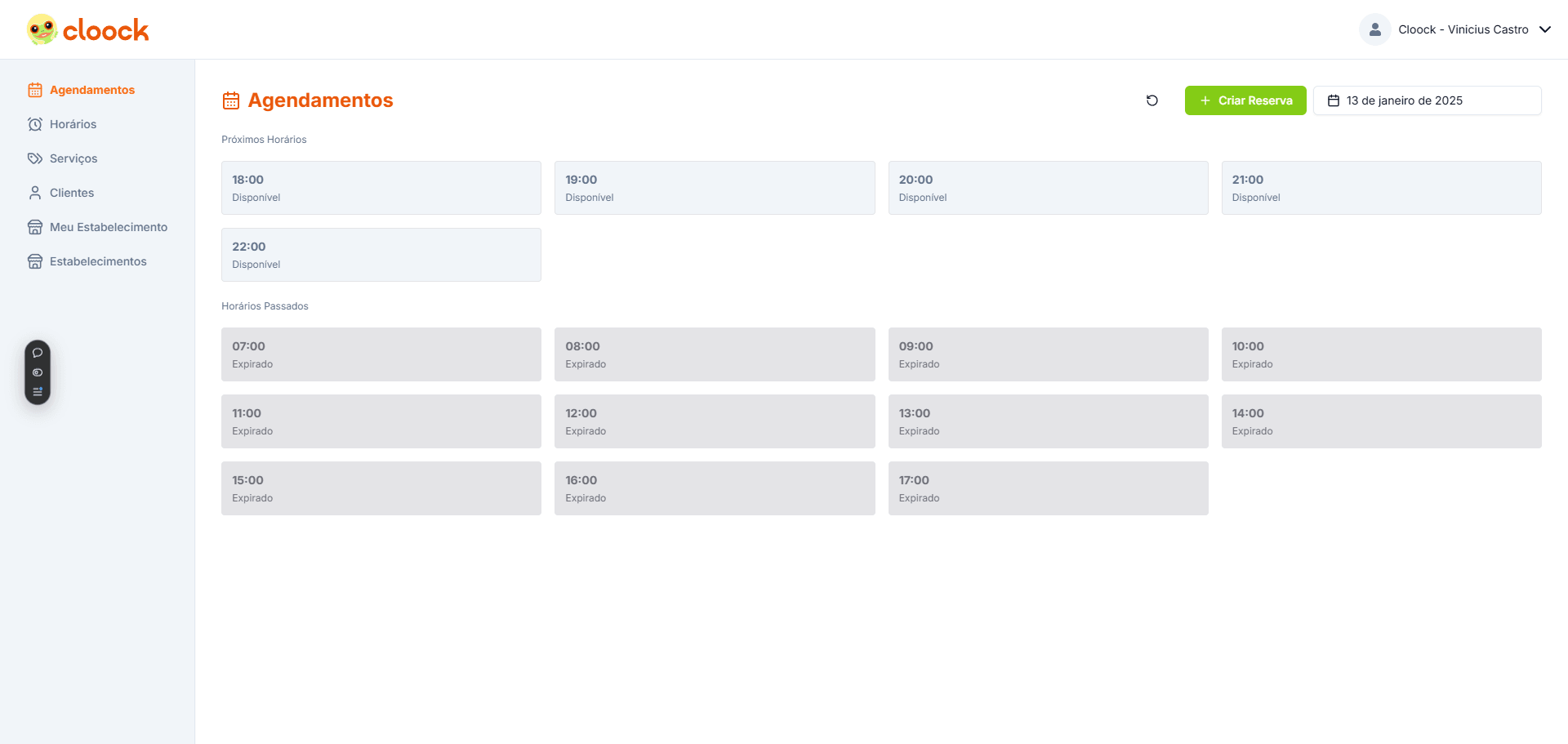This screenshot has width=1568, height=744.
Task: Pick the 20:00 Disponível time slot
Action: pos(1048,188)
